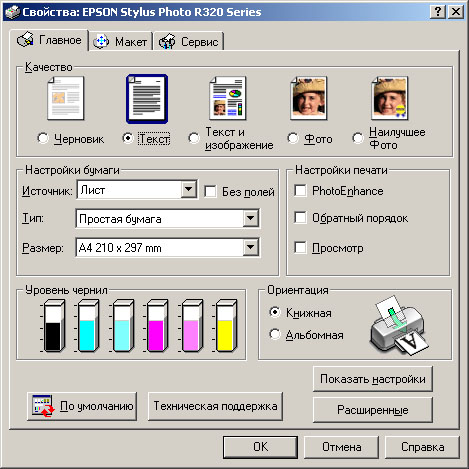Click the yellow ink cartridge level indicator

(x=226, y=326)
